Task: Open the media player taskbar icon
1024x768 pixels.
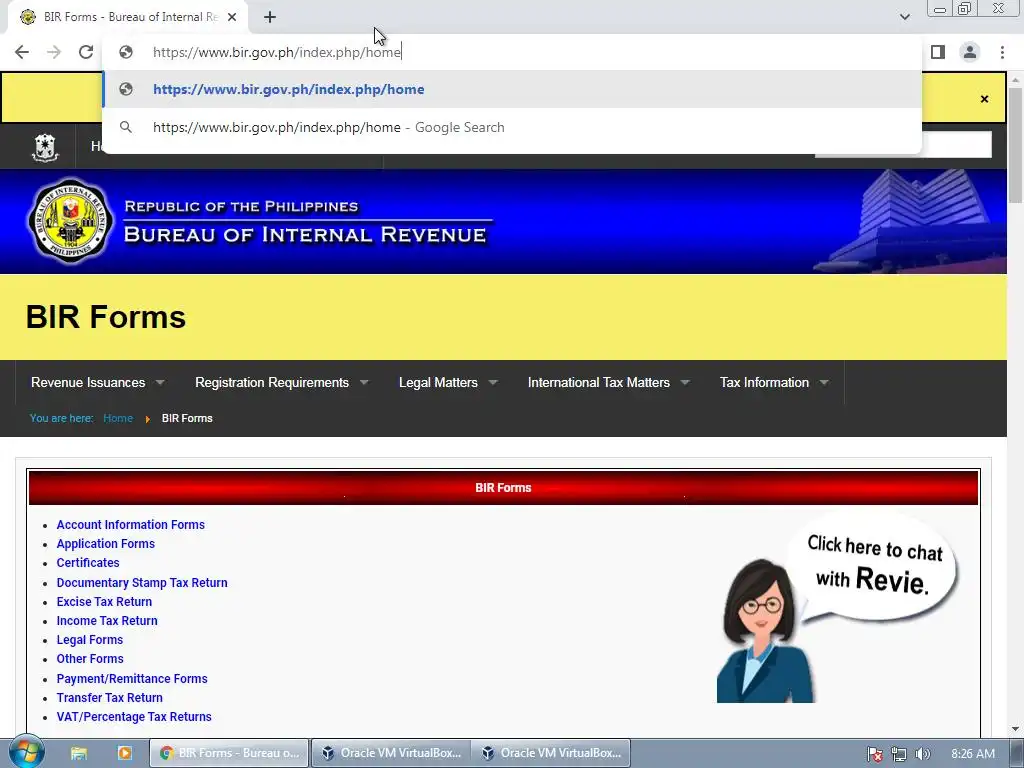Action: pos(125,753)
